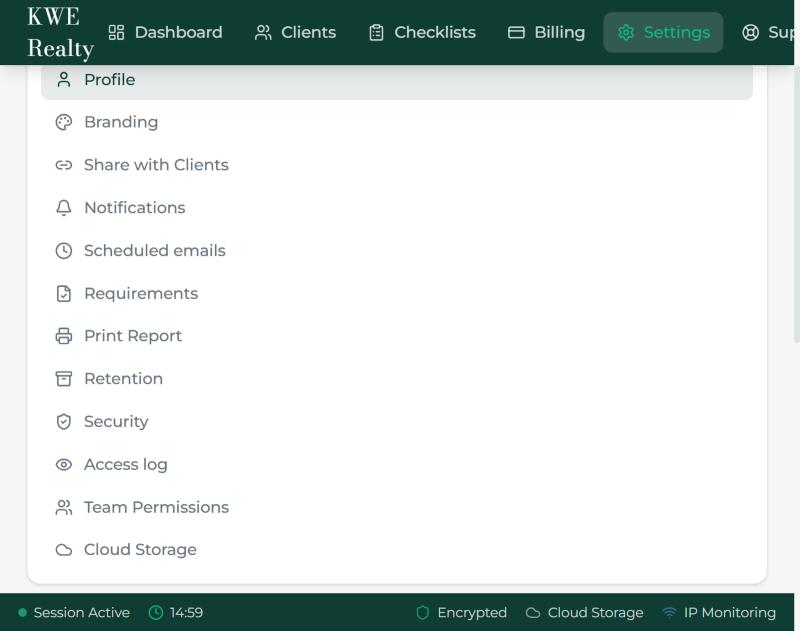Click the Share with Clients link icon

(64, 165)
